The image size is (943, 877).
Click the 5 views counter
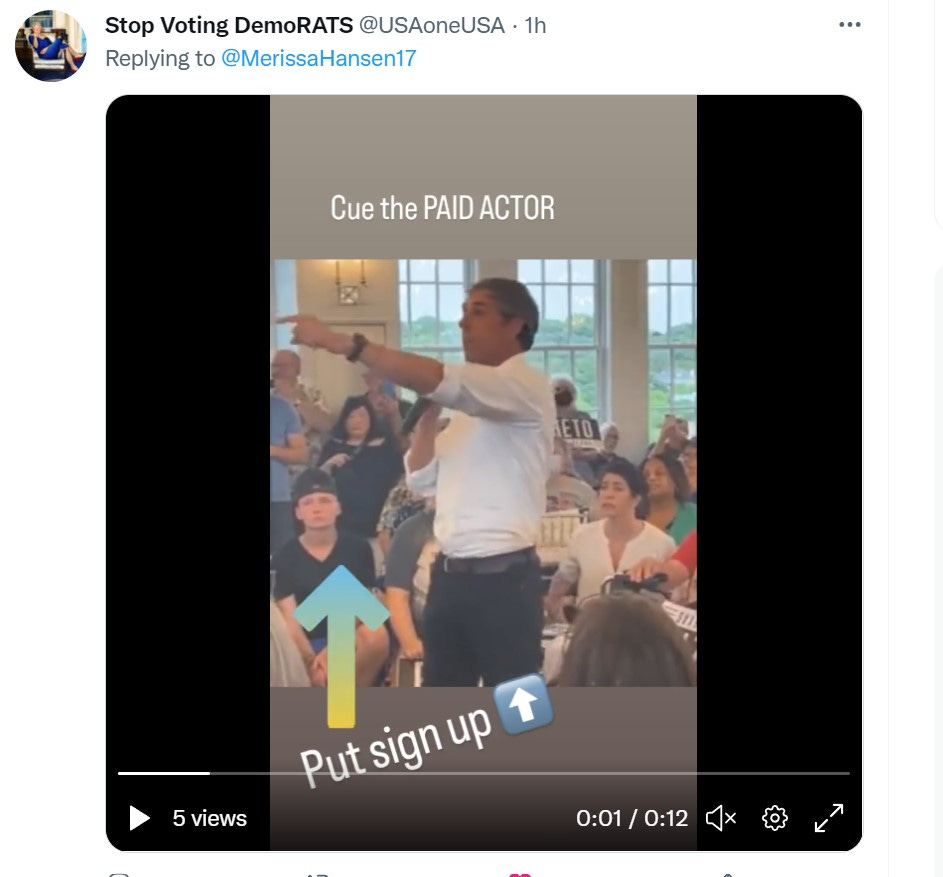[x=209, y=818]
